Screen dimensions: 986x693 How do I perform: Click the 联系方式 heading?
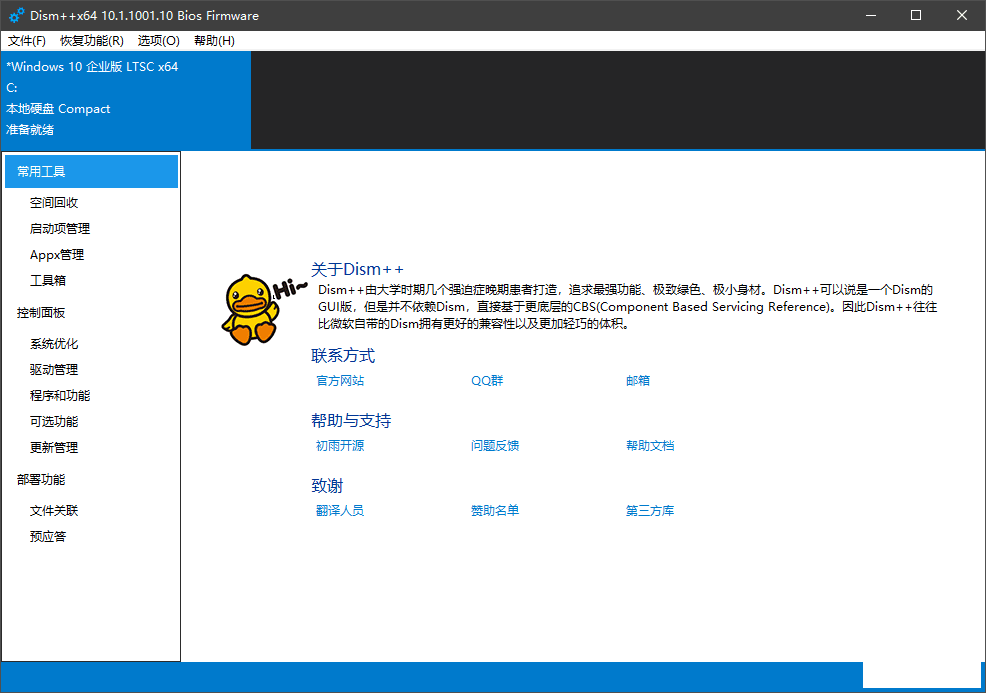click(x=343, y=355)
